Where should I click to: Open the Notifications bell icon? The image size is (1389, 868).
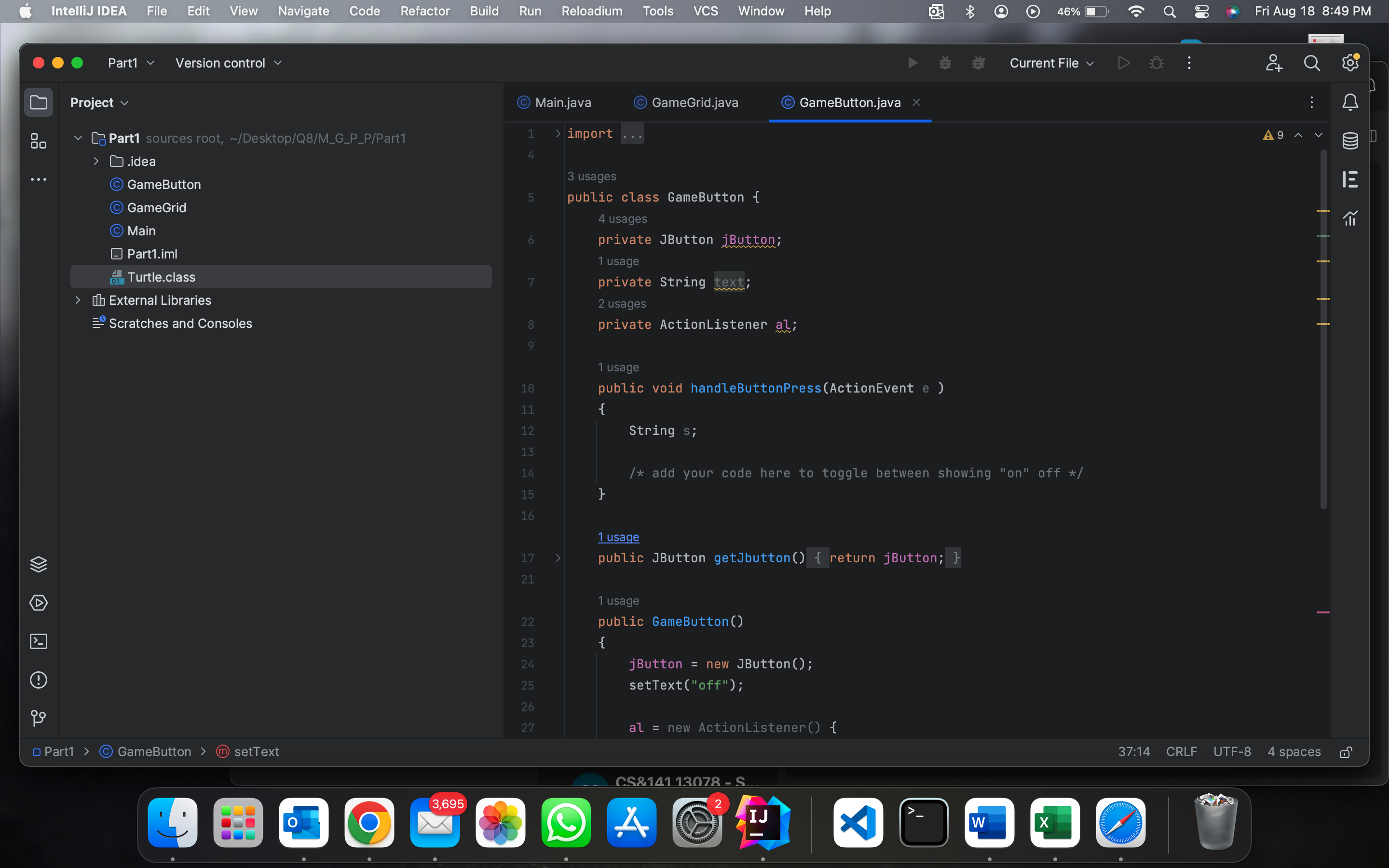[1350, 102]
